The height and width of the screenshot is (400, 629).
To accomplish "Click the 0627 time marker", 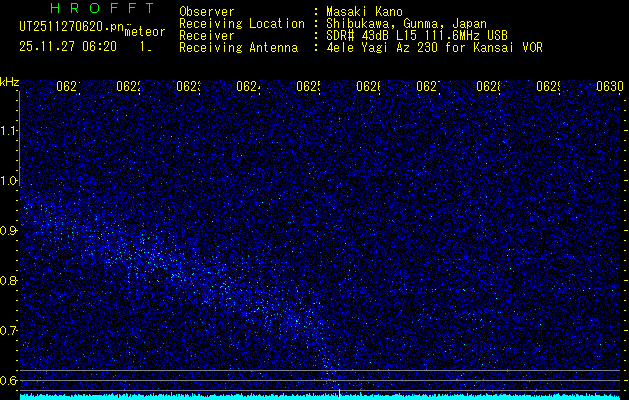I will click(x=428, y=86).
